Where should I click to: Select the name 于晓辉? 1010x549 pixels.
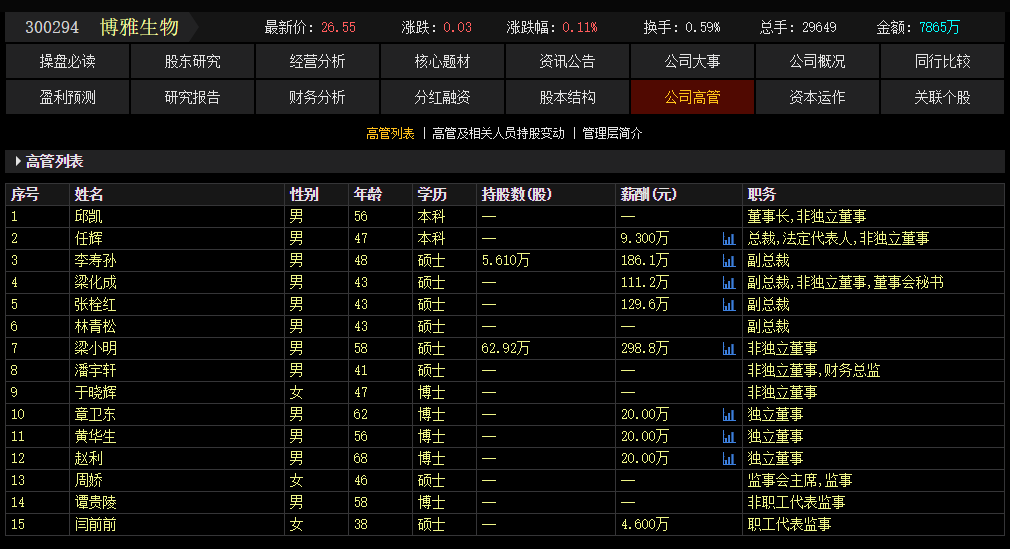point(95,392)
